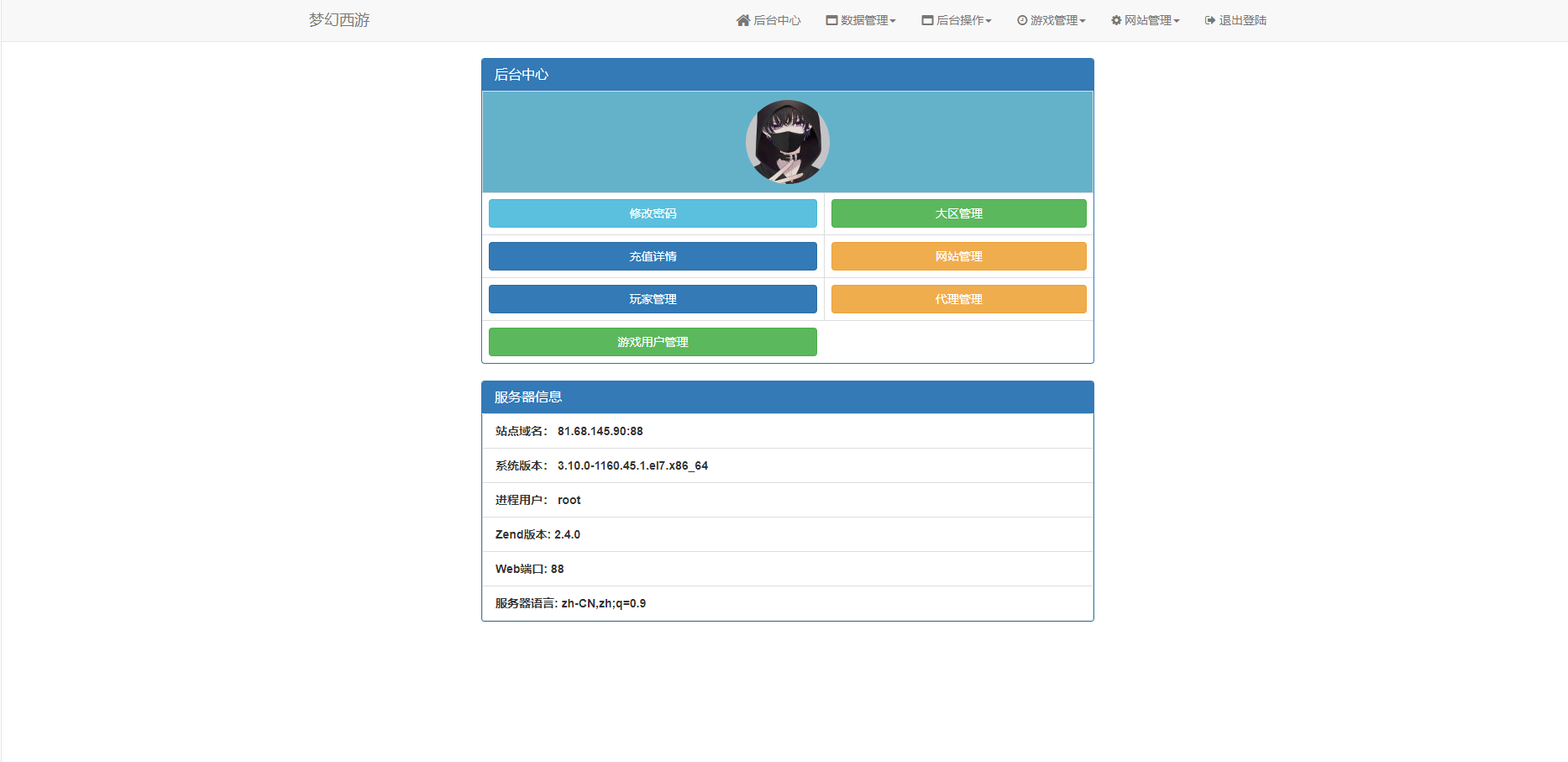Expand the 后台操作 dropdown menu

[x=957, y=20]
